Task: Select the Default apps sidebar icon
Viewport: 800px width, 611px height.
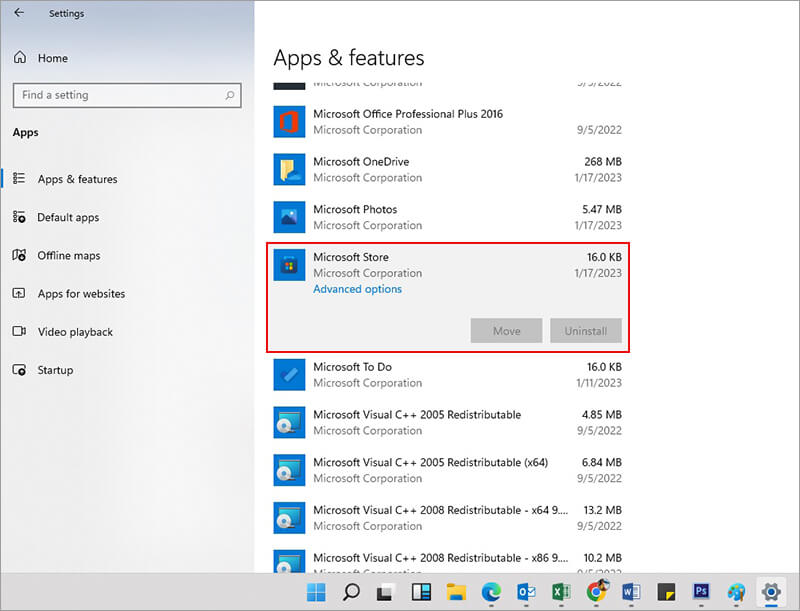Action: 19,217
